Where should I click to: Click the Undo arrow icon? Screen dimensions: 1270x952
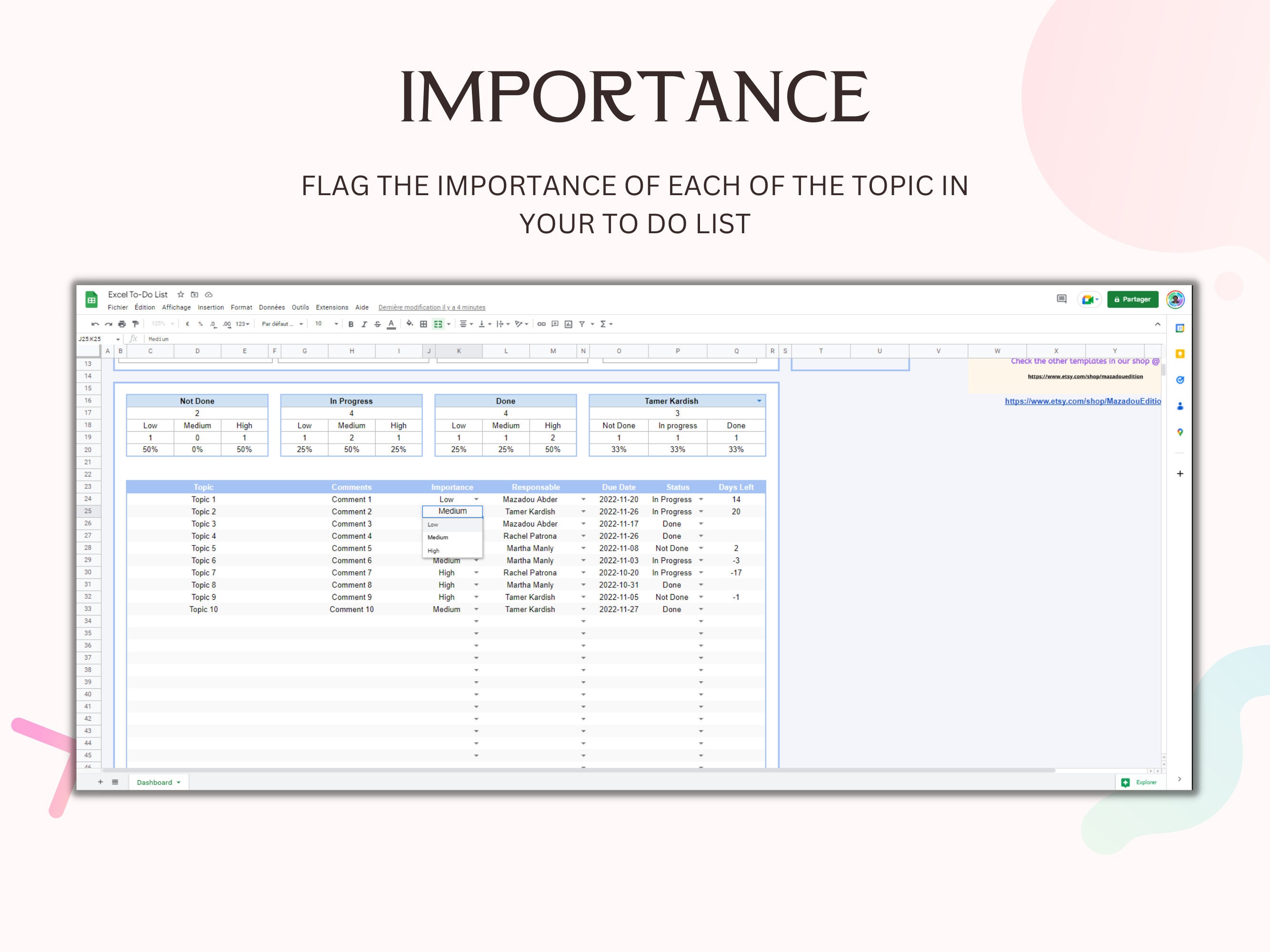(95, 324)
